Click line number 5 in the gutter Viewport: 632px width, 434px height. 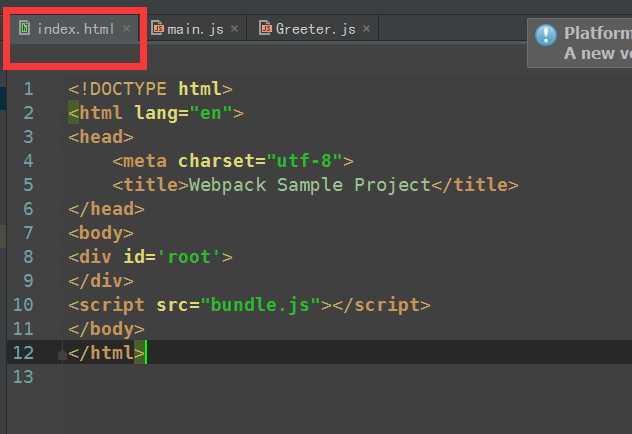pos(28,185)
